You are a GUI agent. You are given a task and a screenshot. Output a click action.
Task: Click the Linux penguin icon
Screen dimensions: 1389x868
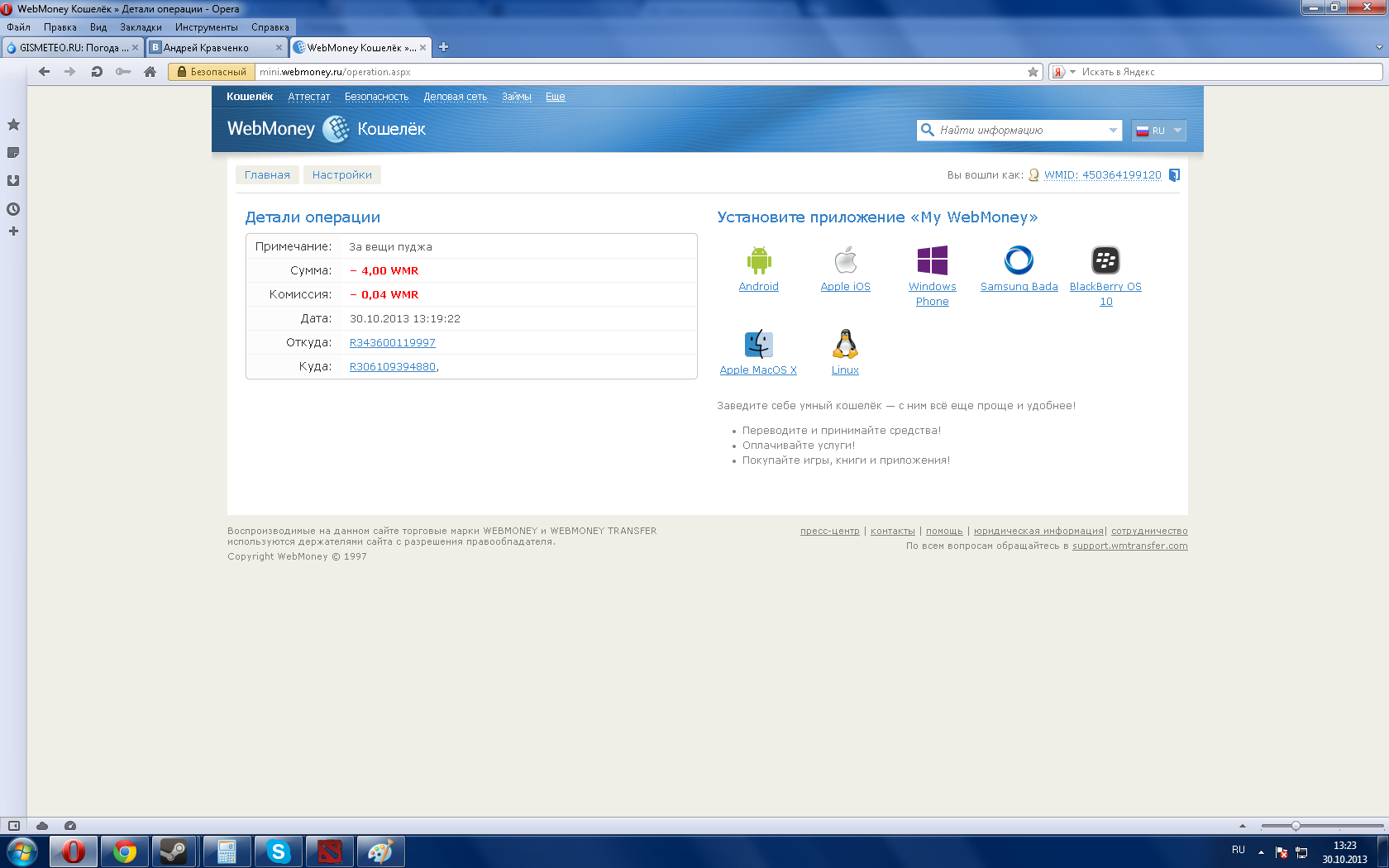coord(845,344)
